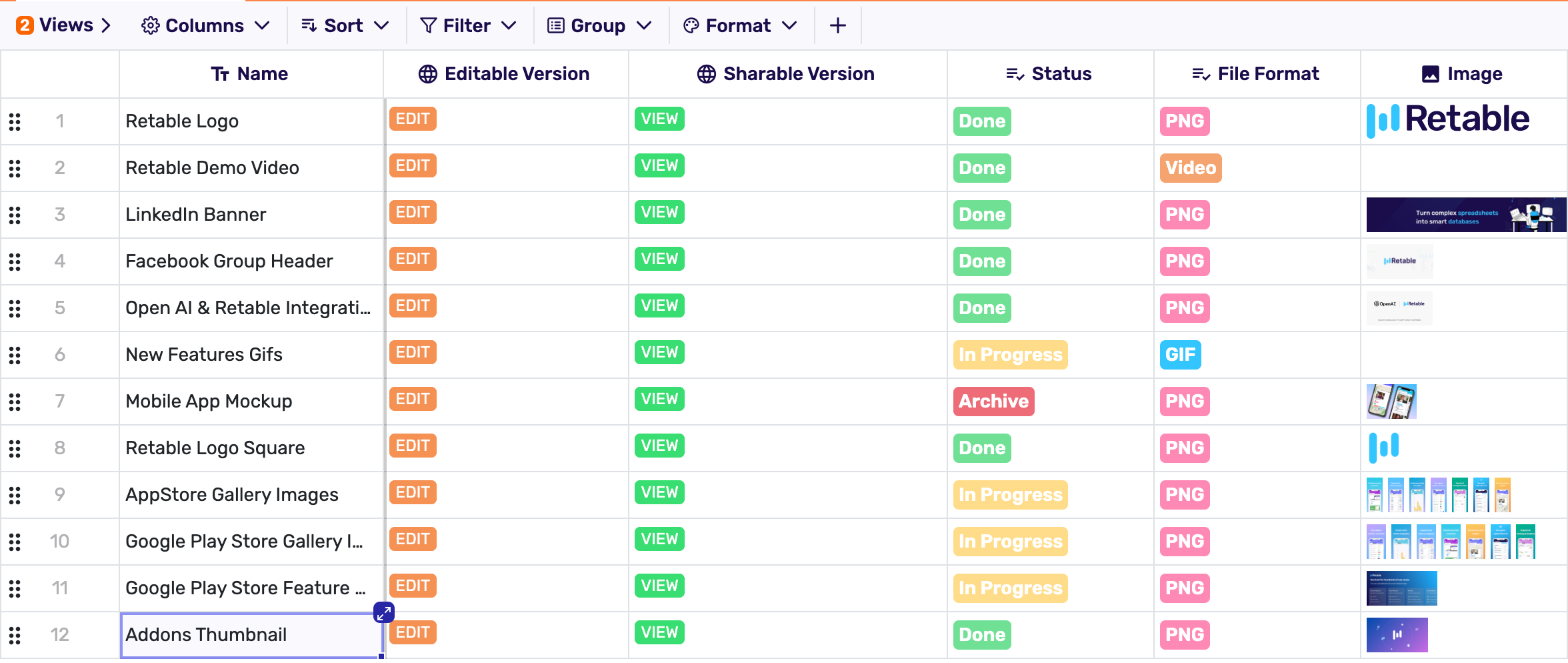The width and height of the screenshot is (1568, 663).
Task: Click the Columns gear icon
Action: point(150,25)
